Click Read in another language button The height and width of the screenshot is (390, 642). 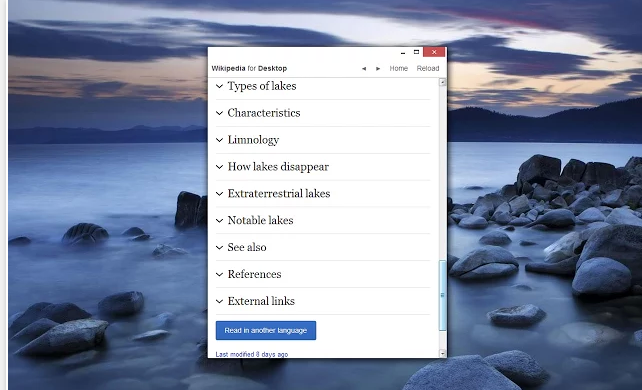(266, 330)
